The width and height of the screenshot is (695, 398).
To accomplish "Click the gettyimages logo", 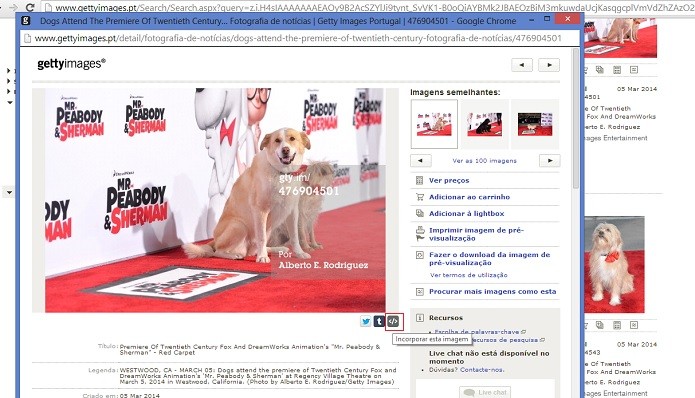I will [x=71, y=64].
